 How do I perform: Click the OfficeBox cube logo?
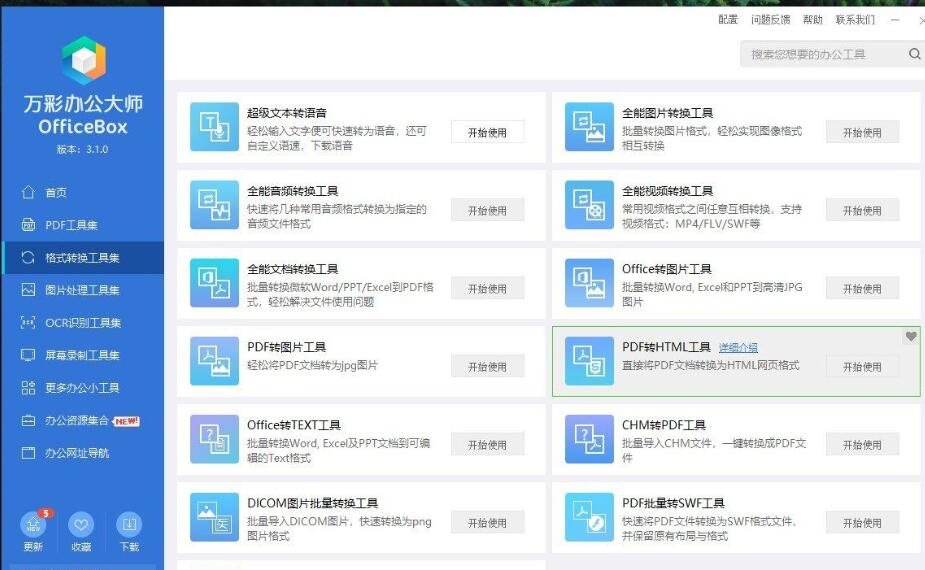tap(84, 60)
